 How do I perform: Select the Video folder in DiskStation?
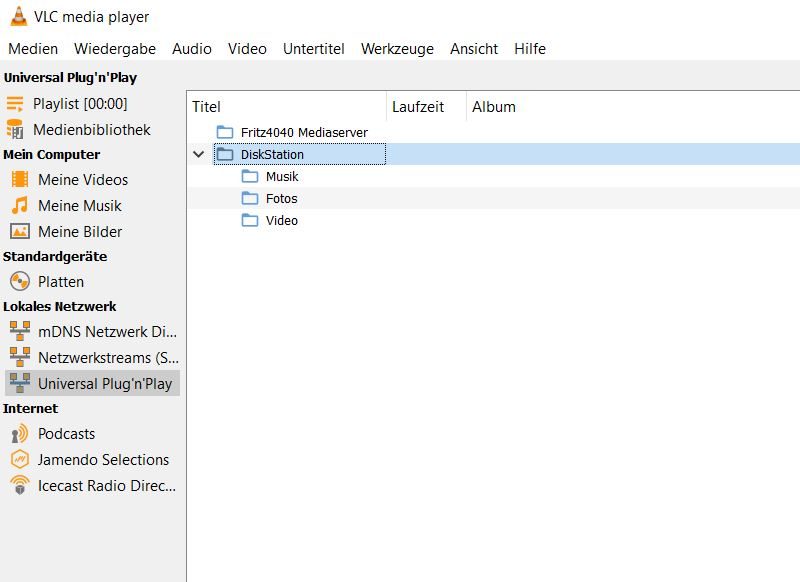tap(281, 221)
